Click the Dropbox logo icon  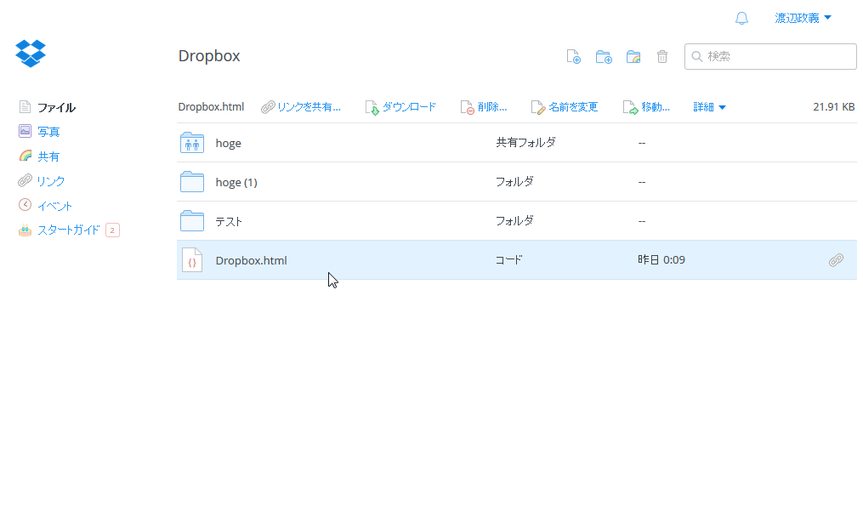pyautogui.click(x=30, y=53)
